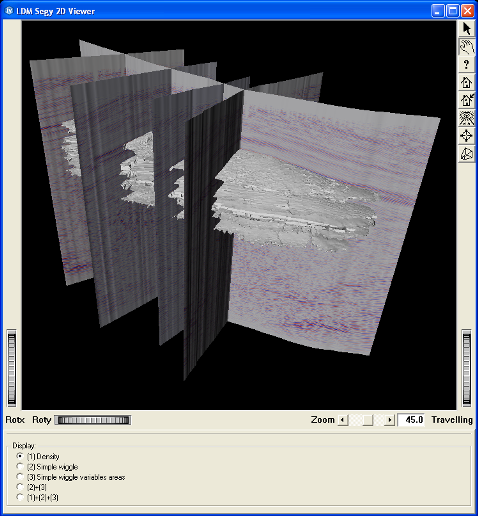Screen dimensions: 478x516
Task: Activate the seek crosshair icon
Action: point(466,136)
